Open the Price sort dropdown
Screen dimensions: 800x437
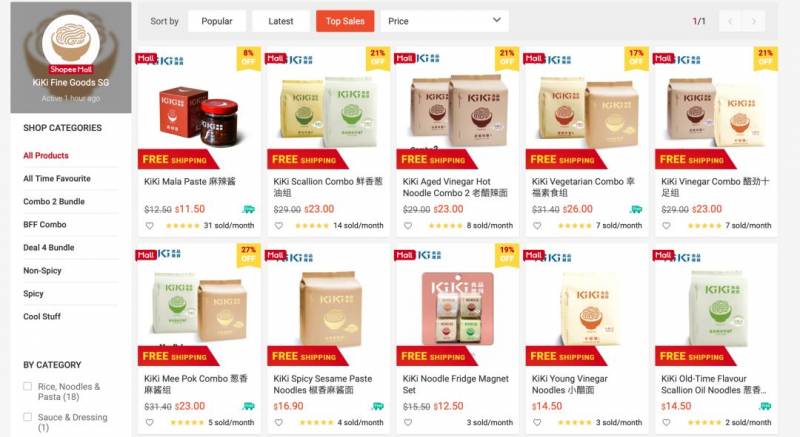pos(444,21)
